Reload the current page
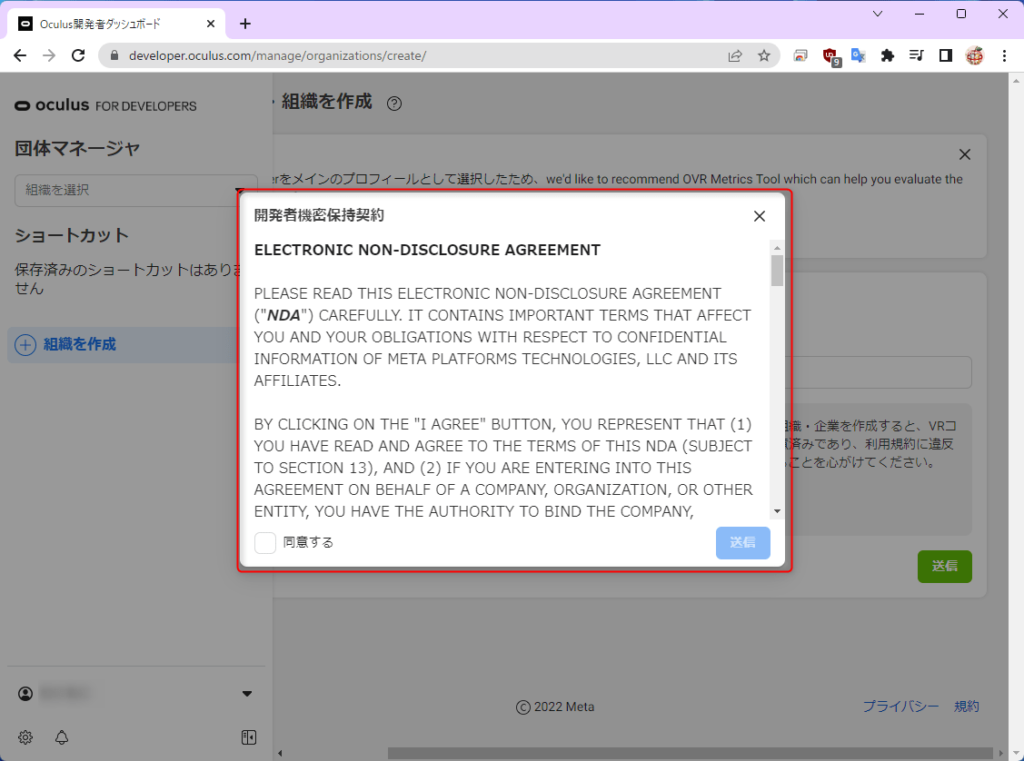Screen dimensions: 1024x761 point(78,56)
